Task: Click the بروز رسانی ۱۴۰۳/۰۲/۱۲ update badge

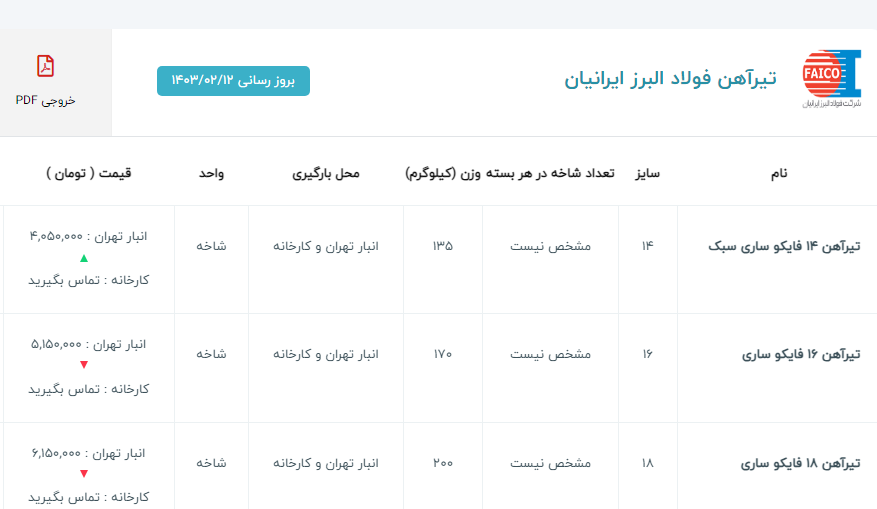Action: pyautogui.click(x=233, y=80)
